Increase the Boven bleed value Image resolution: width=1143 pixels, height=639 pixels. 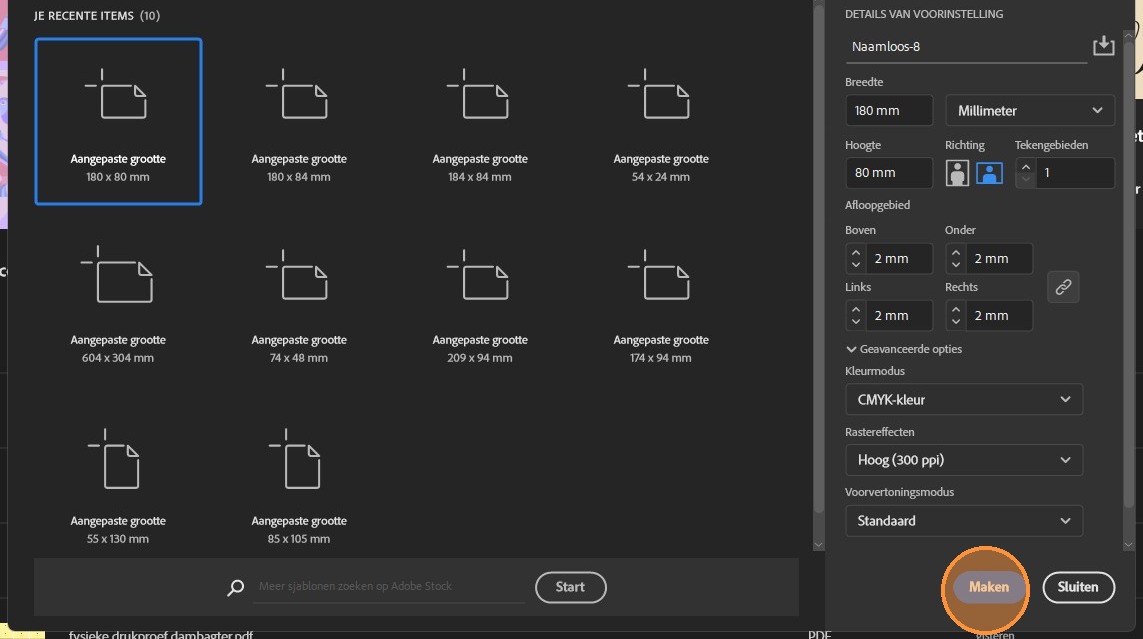click(x=856, y=252)
